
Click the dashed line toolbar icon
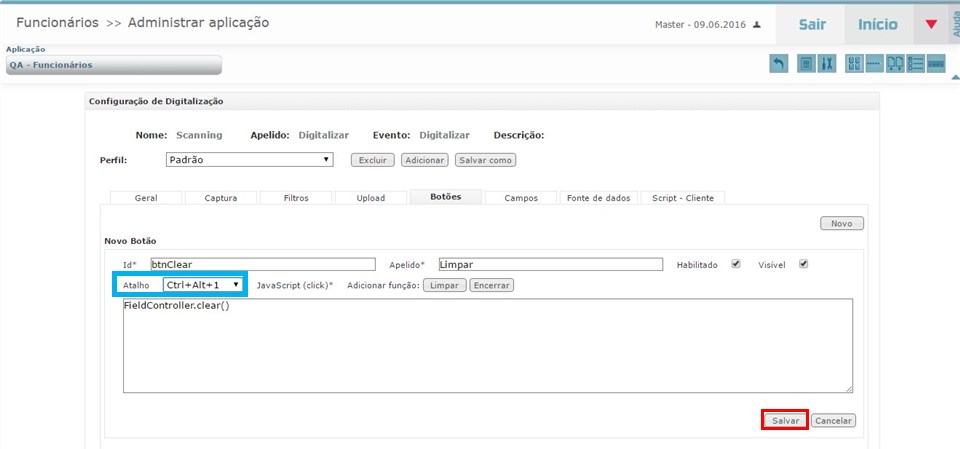[874, 64]
